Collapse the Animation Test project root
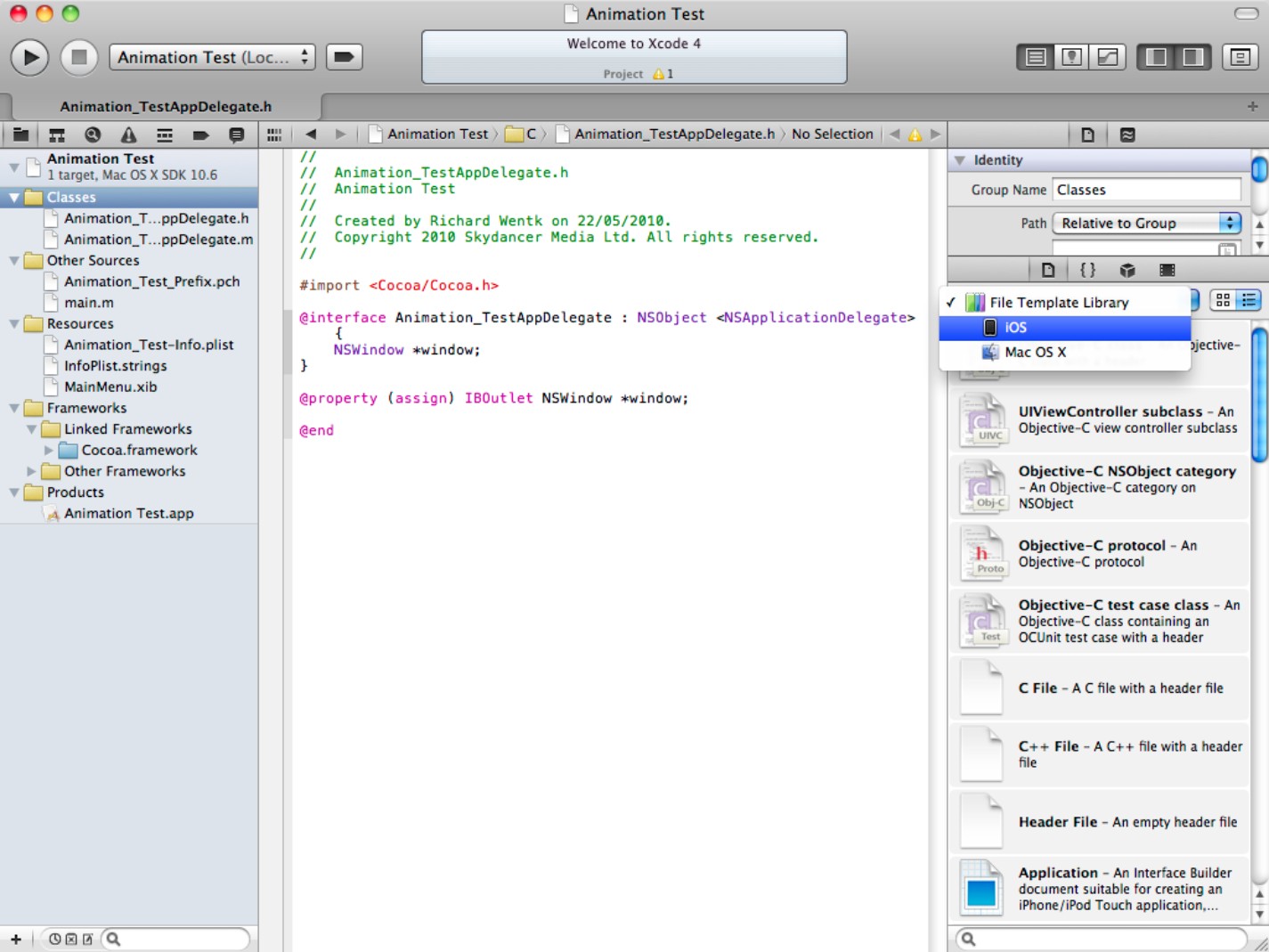 coord(13,167)
